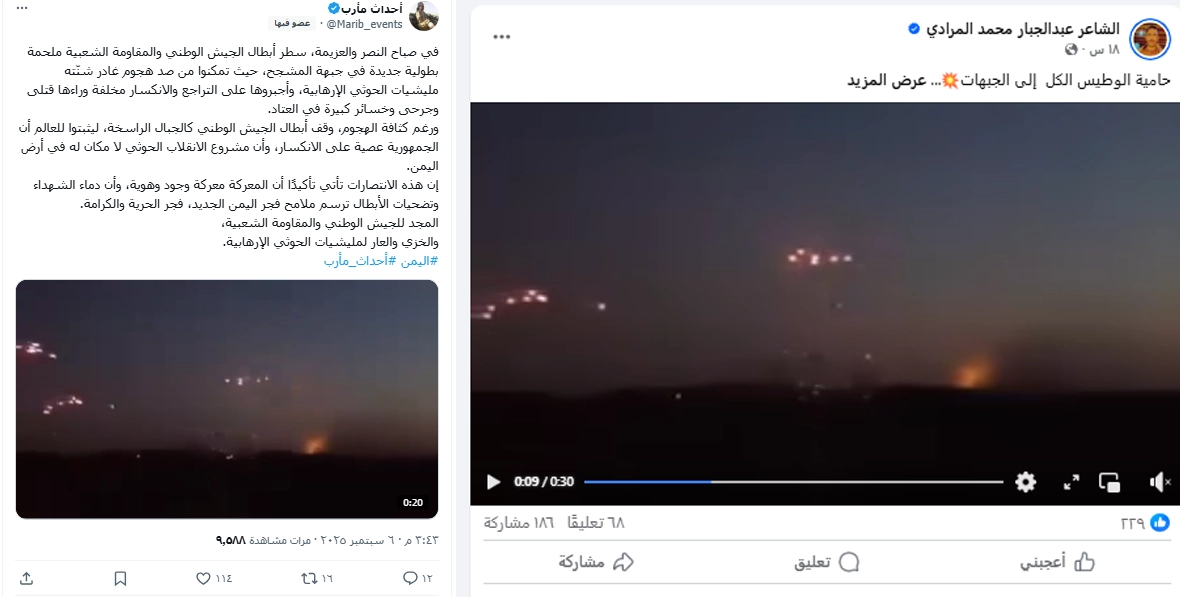Enable picture-in-picture mode for video

1109,482
